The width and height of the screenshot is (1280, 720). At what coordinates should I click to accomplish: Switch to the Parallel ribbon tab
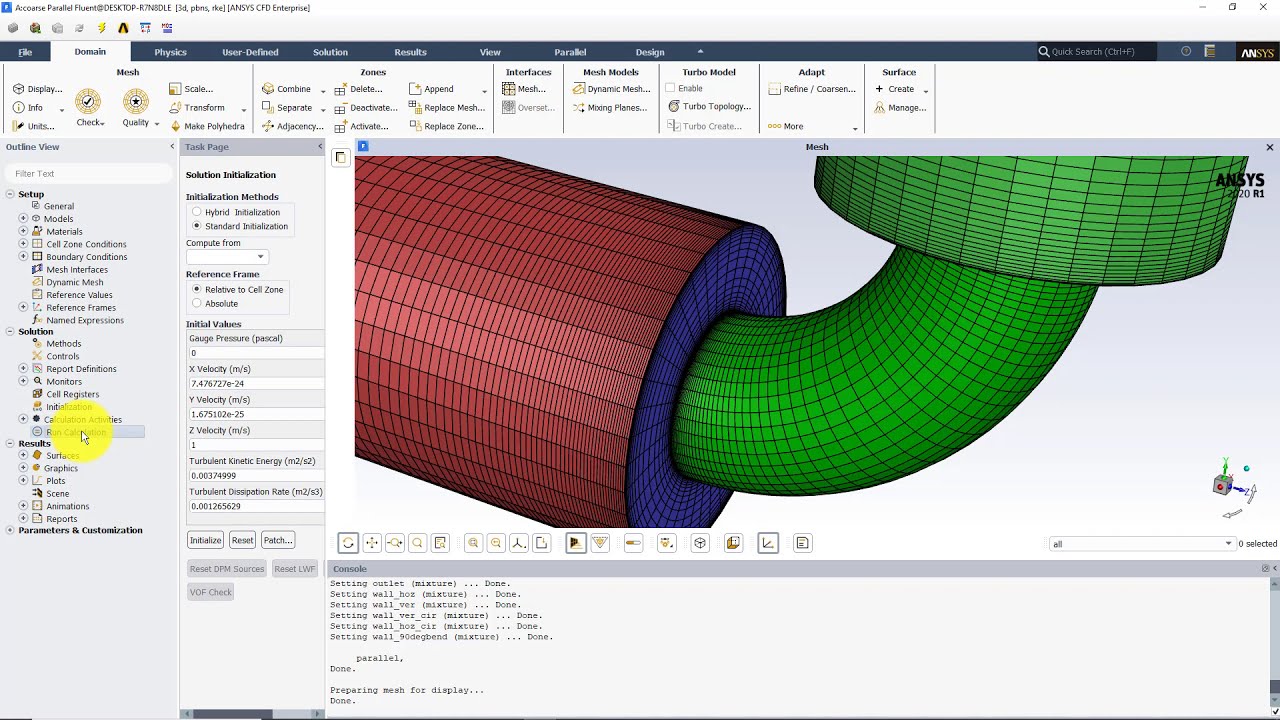point(570,52)
